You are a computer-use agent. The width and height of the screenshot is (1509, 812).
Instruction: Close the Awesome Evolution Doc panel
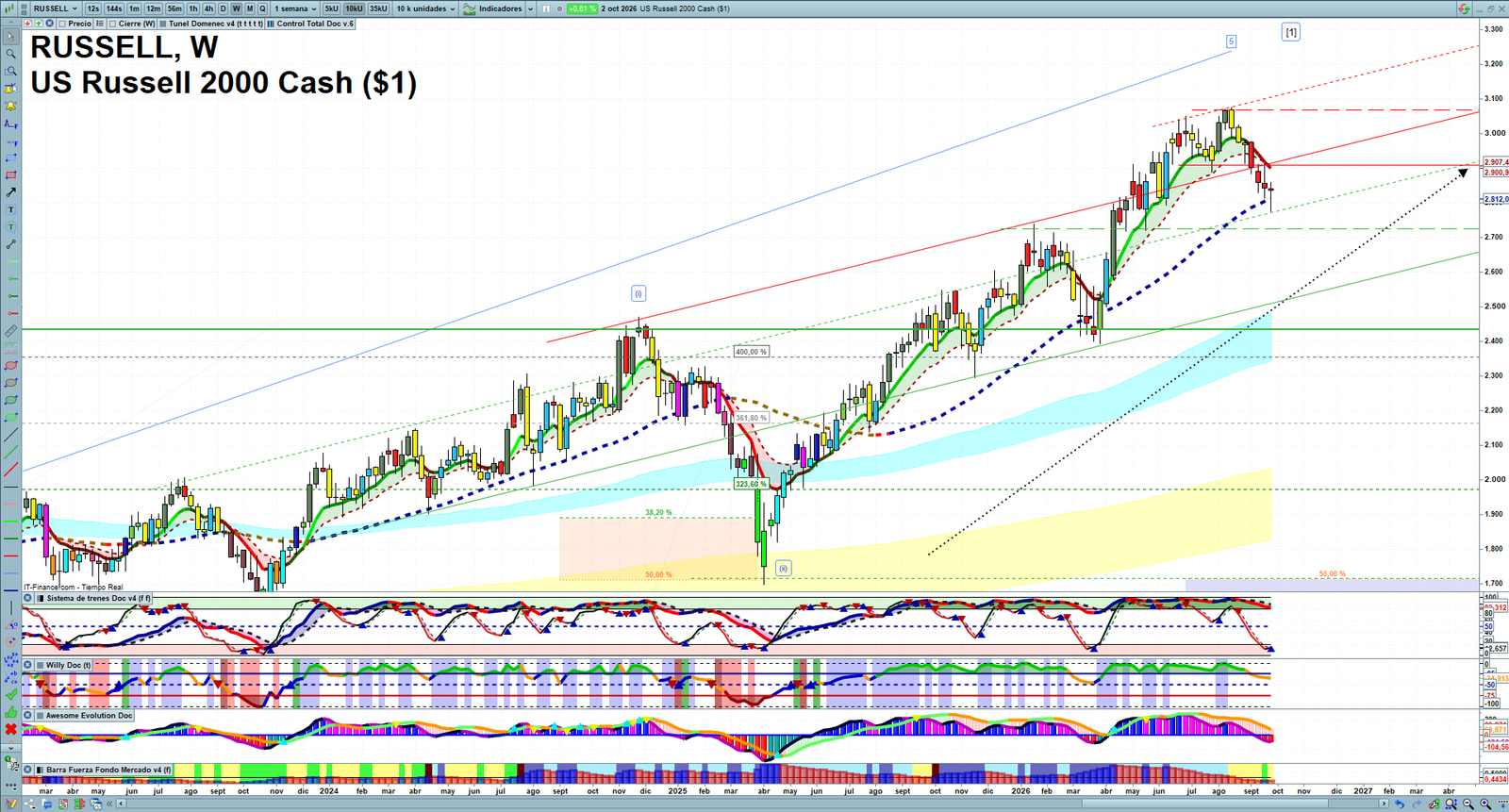point(28,716)
